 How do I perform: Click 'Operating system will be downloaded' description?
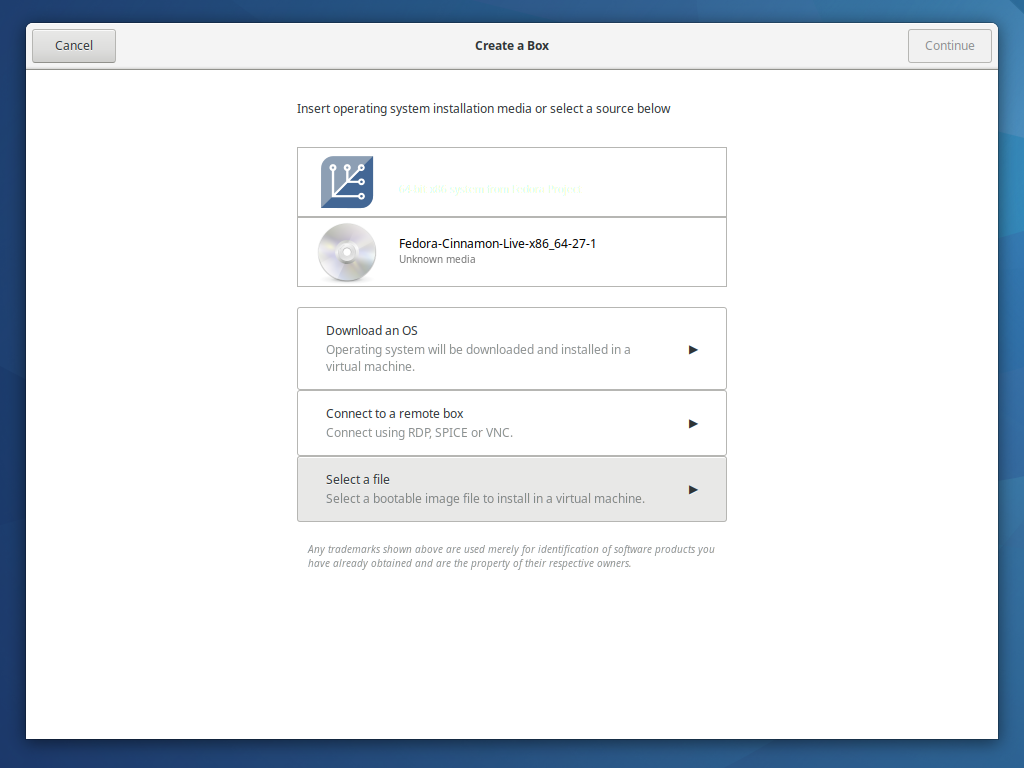(x=478, y=358)
